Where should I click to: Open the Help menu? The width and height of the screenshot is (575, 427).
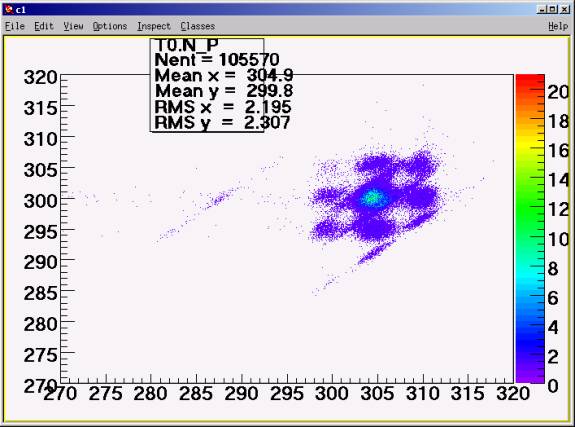[x=558, y=26]
